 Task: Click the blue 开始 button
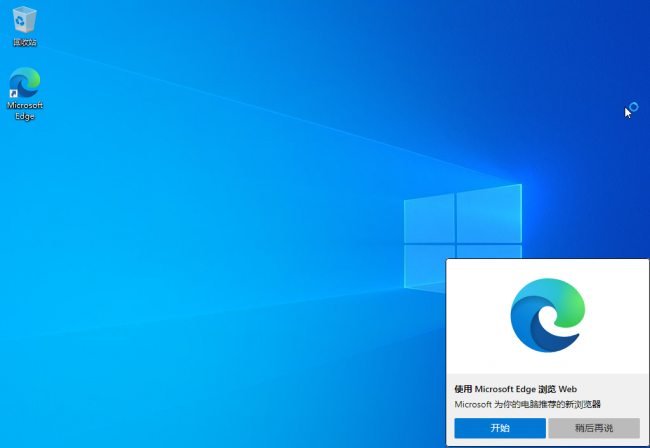[500, 428]
